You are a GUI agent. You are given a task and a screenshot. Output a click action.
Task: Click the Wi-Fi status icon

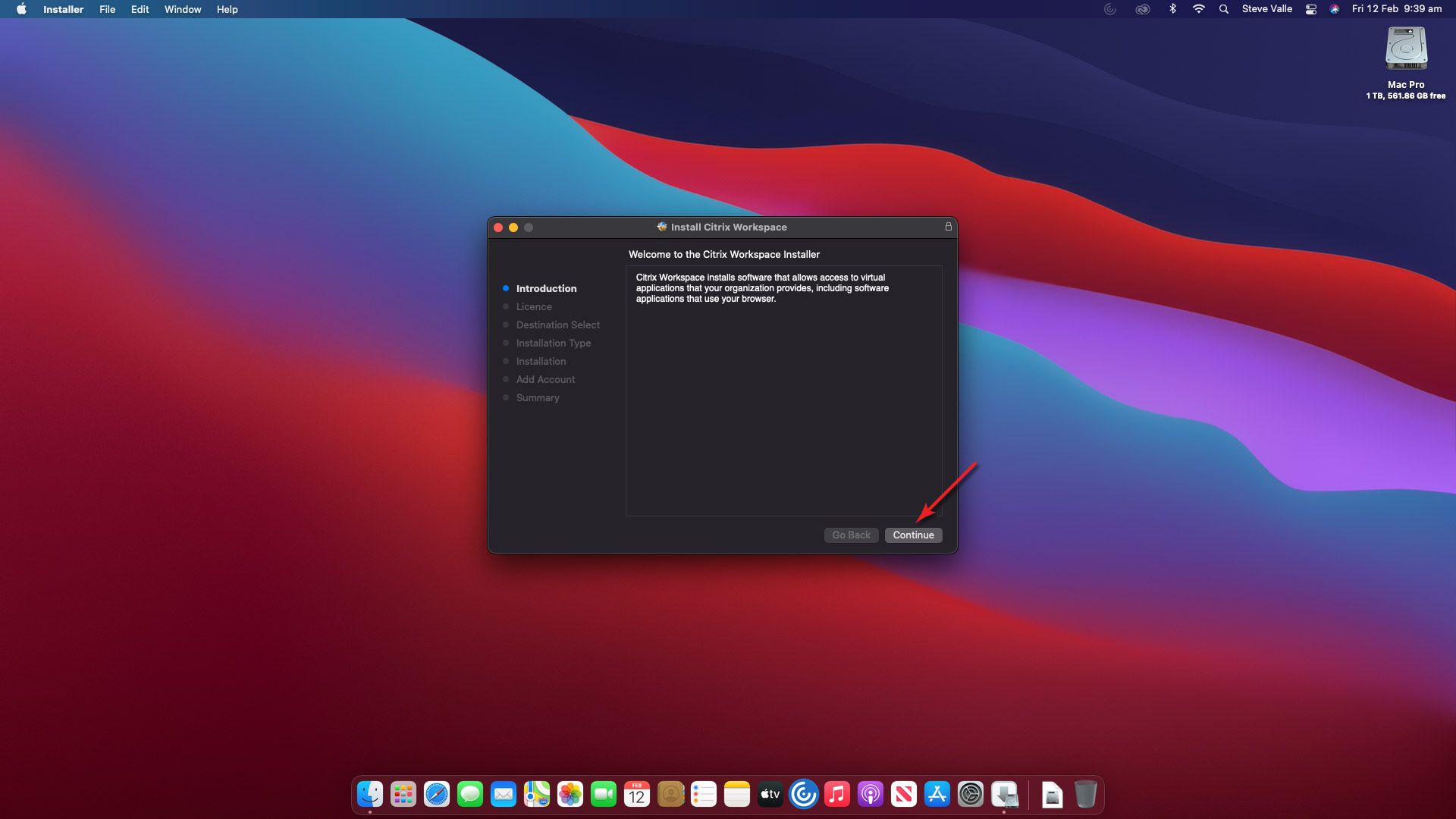click(x=1198, y=9)
